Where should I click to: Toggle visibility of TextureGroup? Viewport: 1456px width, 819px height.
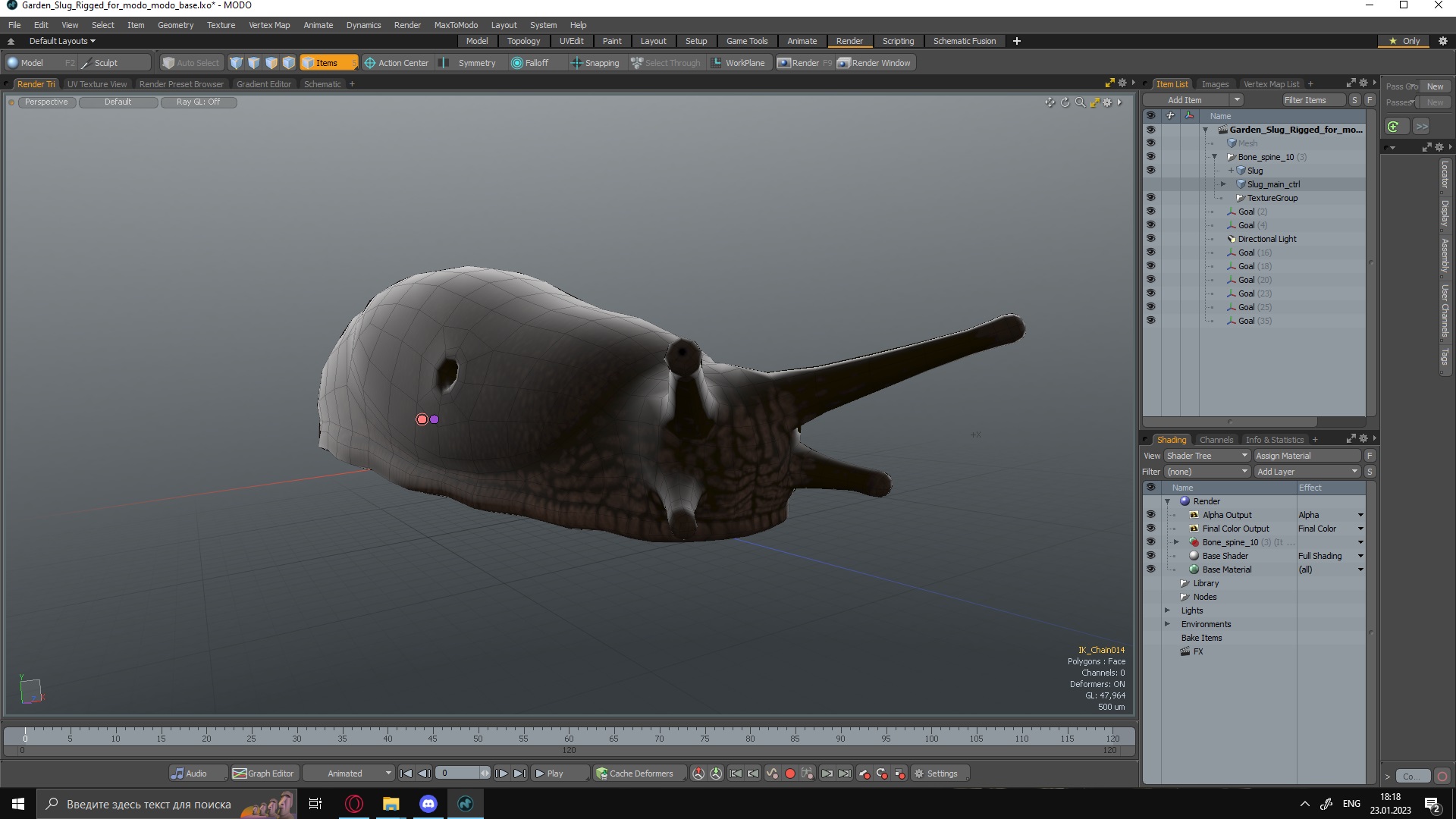pos(1150,198)
